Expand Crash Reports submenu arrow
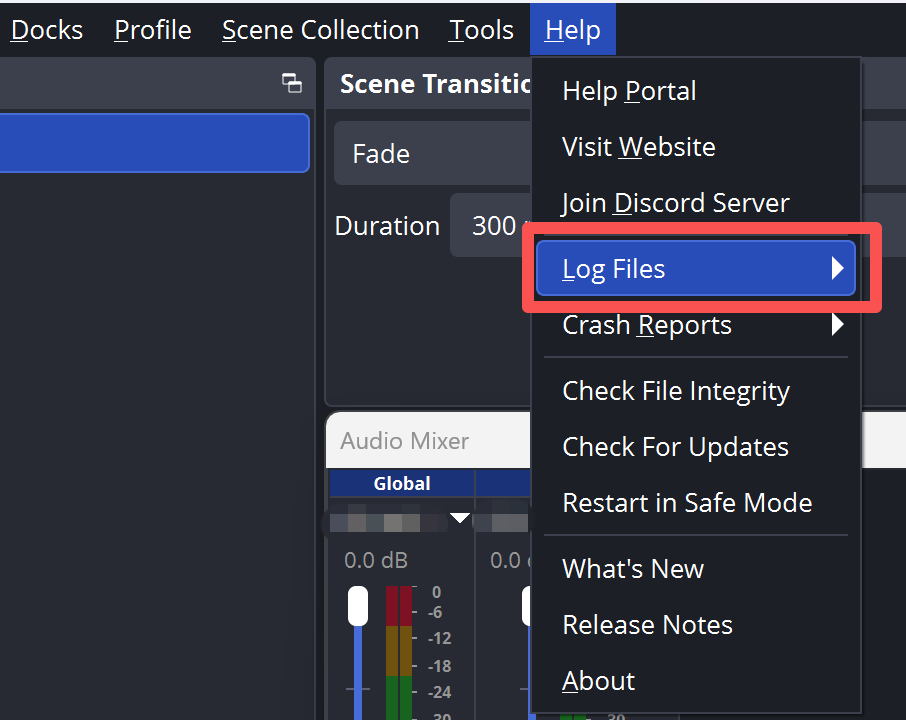Screen dimensions: 906x720 (837, 325)
